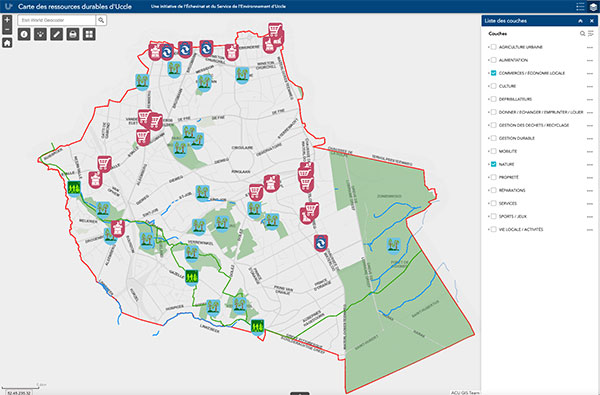Open the legend list icon in header
600x395 pixels.
pyautogui.click(x=580, y=7)
